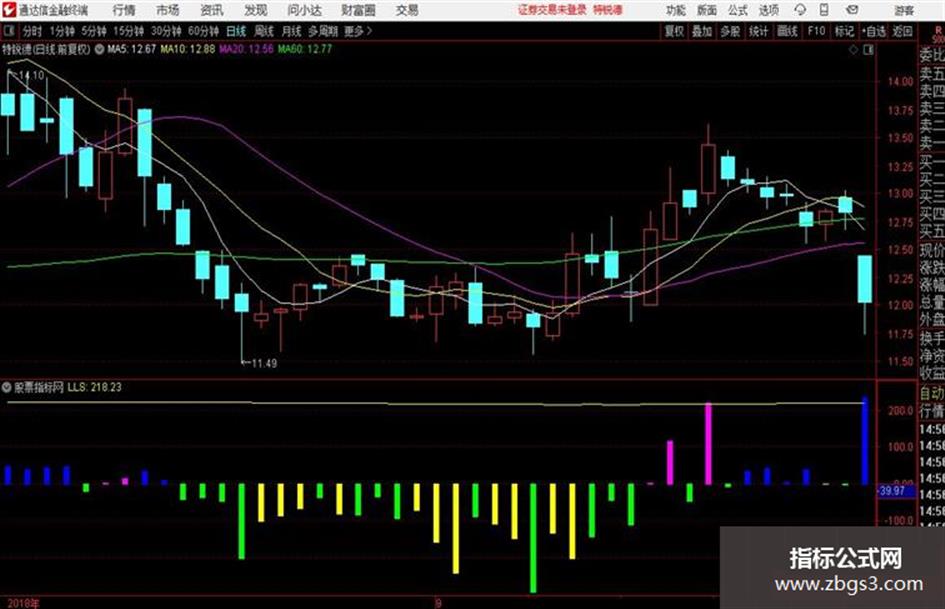Switch to 周线 weekly chart tab
The image size is (945, 609).
[x=264, y=31]
